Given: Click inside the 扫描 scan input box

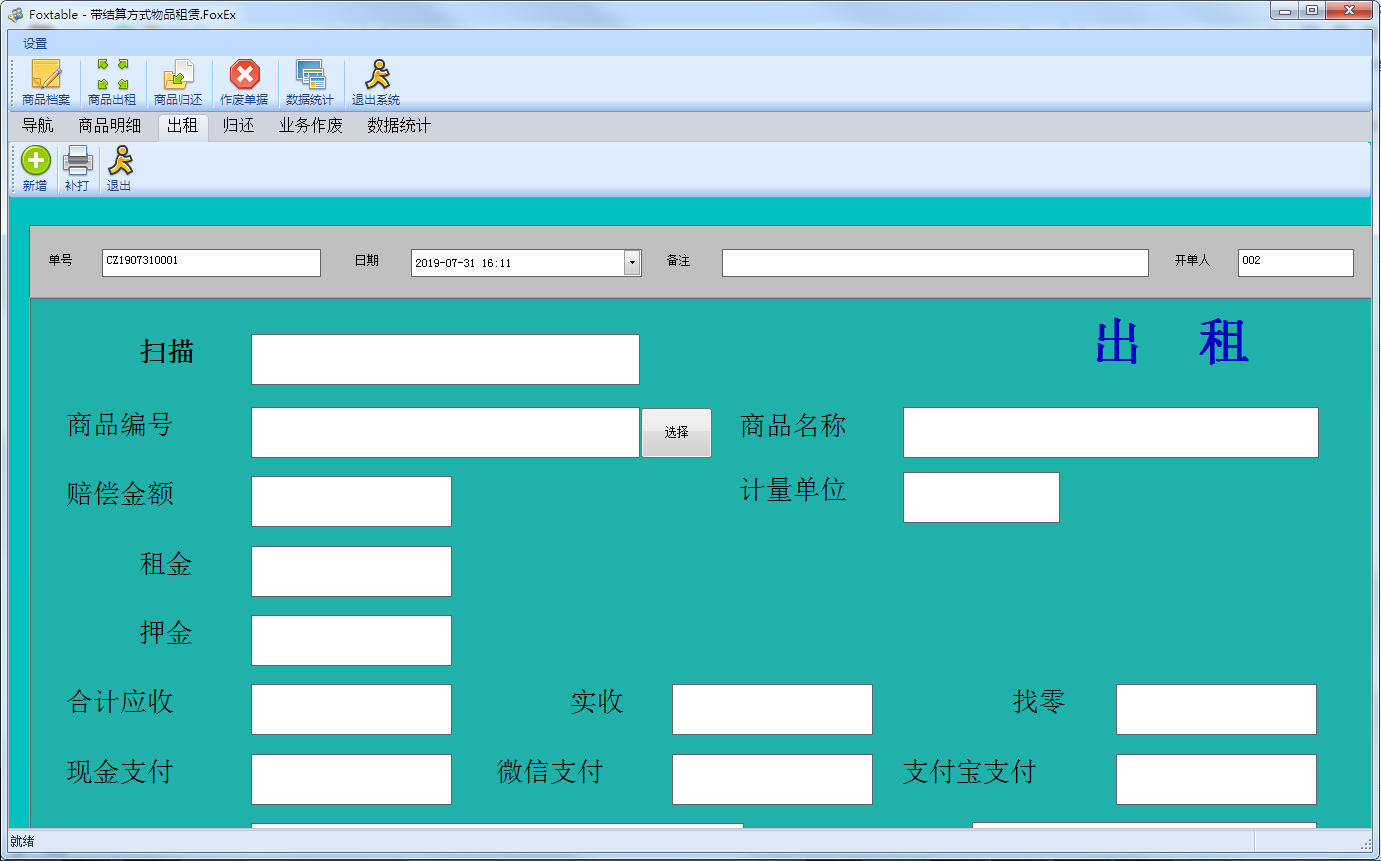Looking at the screenshot, I should 445,358.
